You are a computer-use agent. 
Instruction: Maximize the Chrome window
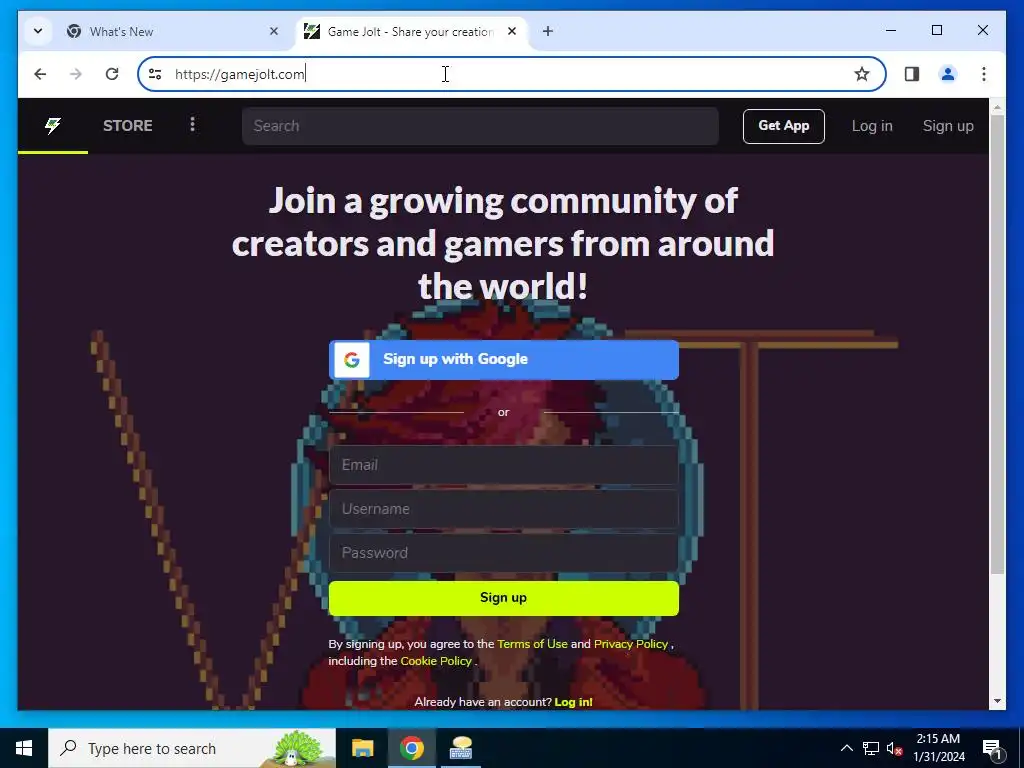(936, 30)
